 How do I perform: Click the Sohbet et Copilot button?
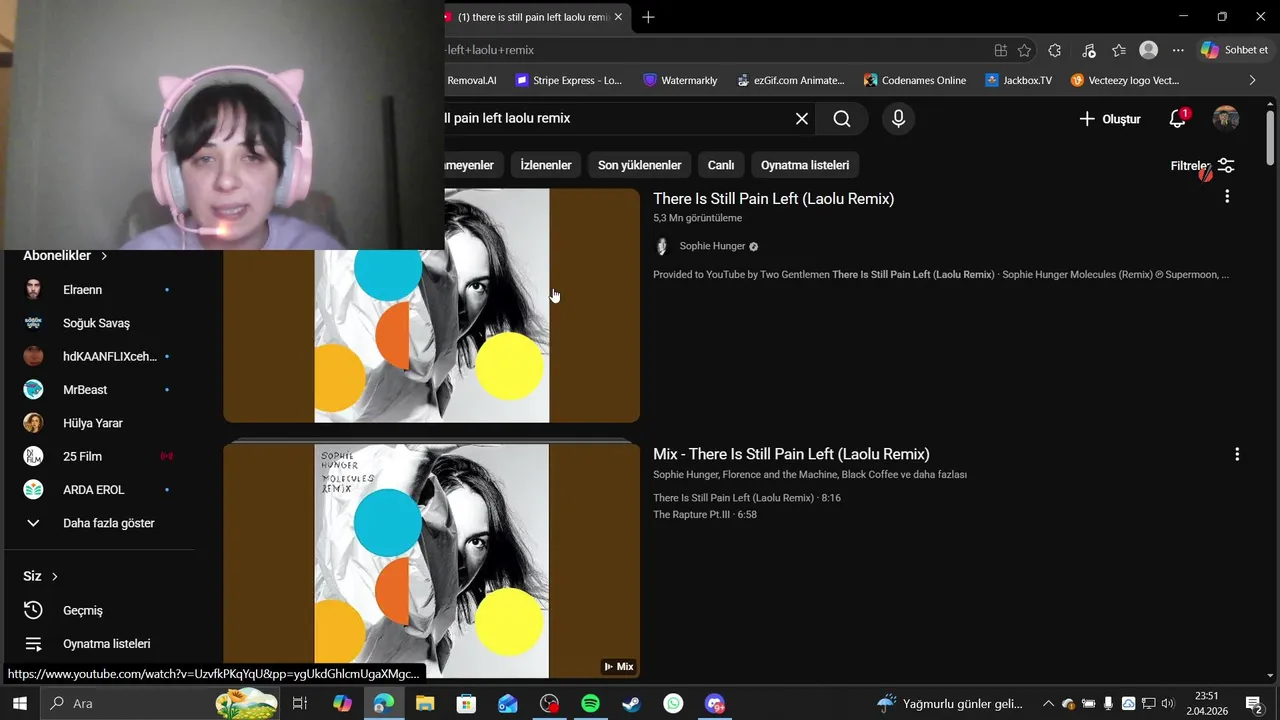coord(1235,50)
